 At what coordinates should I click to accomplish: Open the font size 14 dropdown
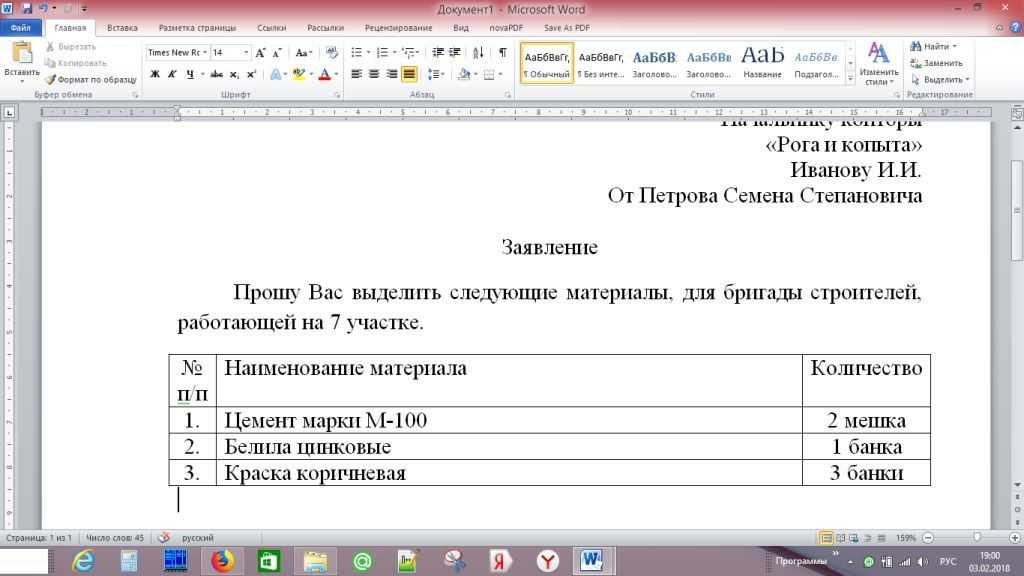click(x=246, y=53)
